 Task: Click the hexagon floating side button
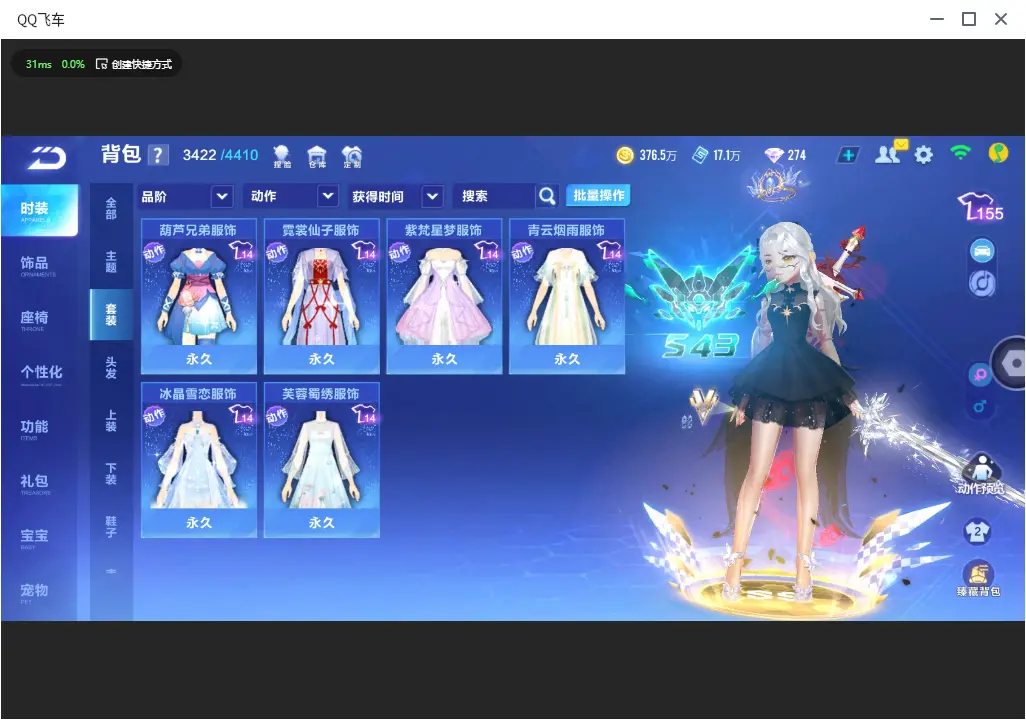(x=1010, y=363)
